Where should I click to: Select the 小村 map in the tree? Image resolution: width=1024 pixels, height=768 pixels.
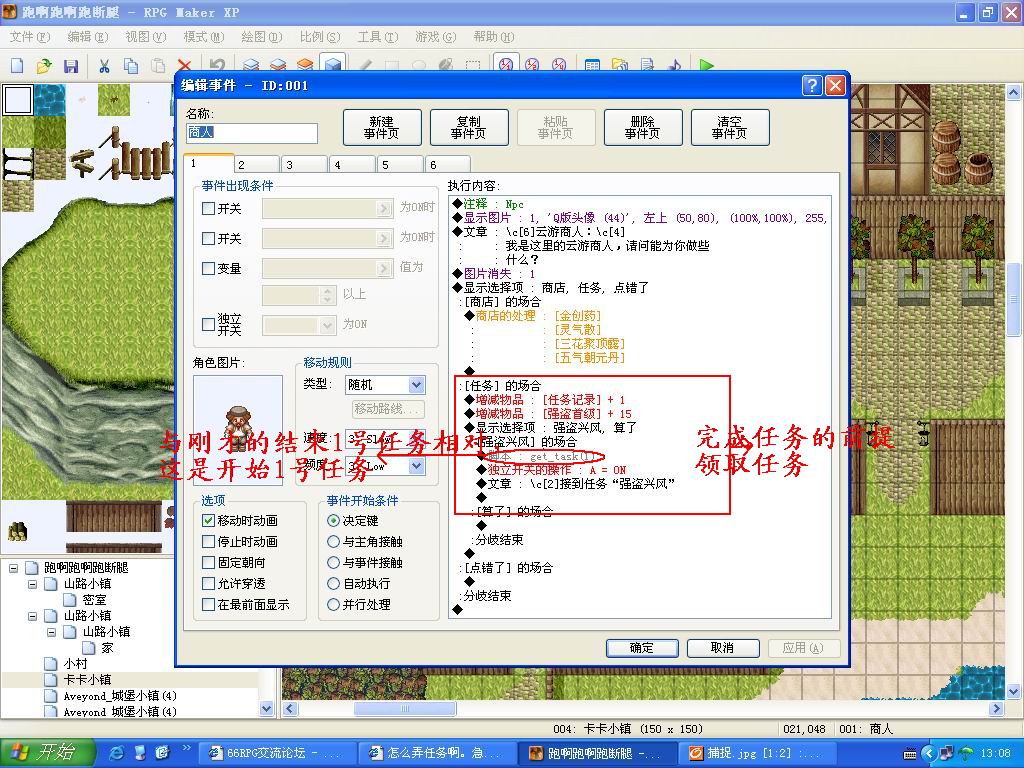click(76, 664)
